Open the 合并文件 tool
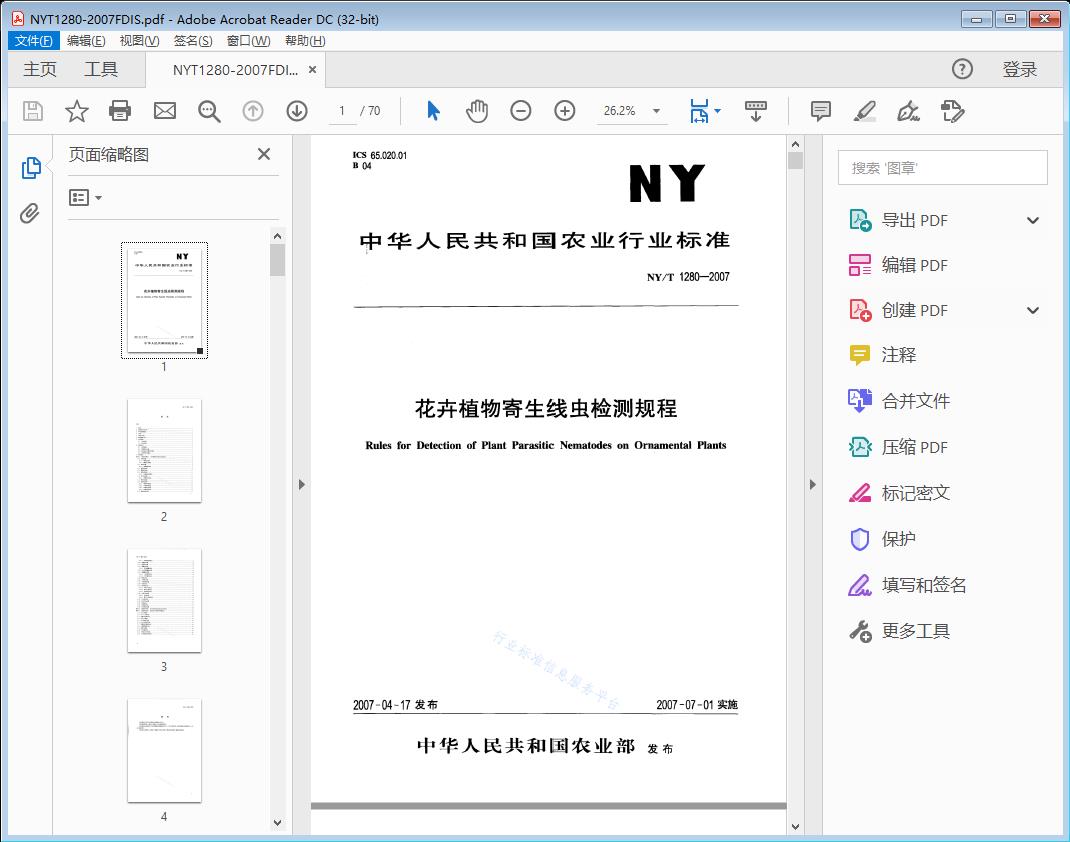 (x=915, y=401)
